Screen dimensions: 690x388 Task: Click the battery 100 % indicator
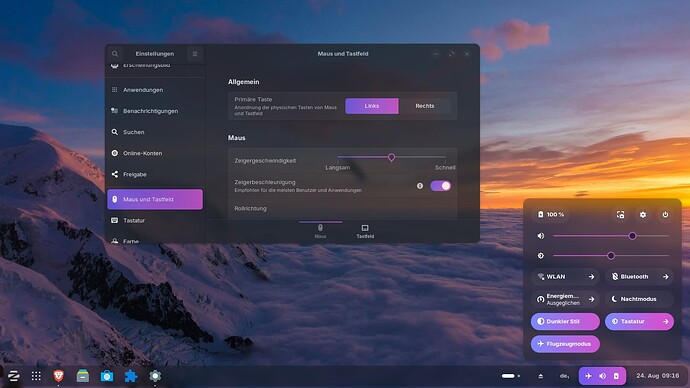pos(551,214)
